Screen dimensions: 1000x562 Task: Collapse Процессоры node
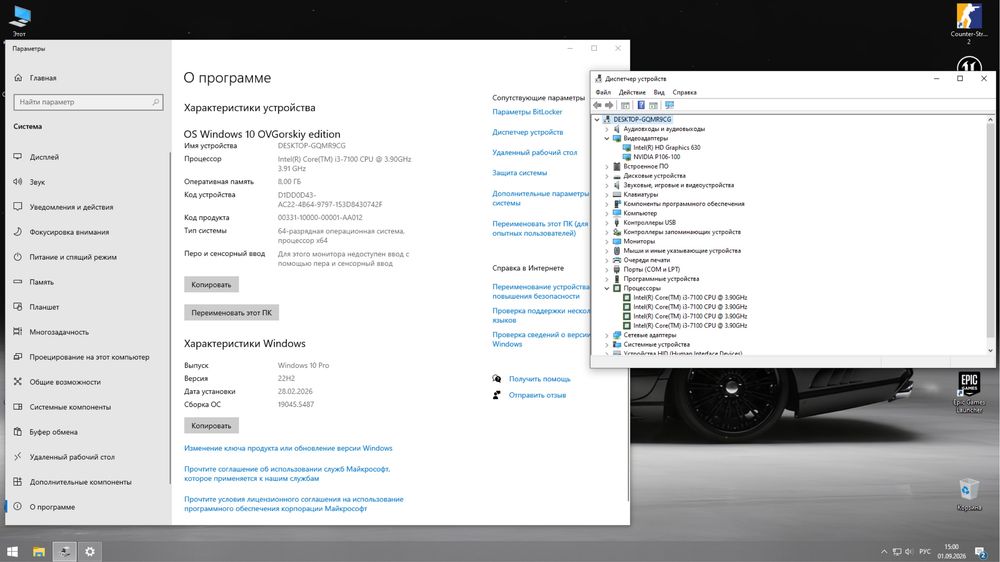(607, 288)
